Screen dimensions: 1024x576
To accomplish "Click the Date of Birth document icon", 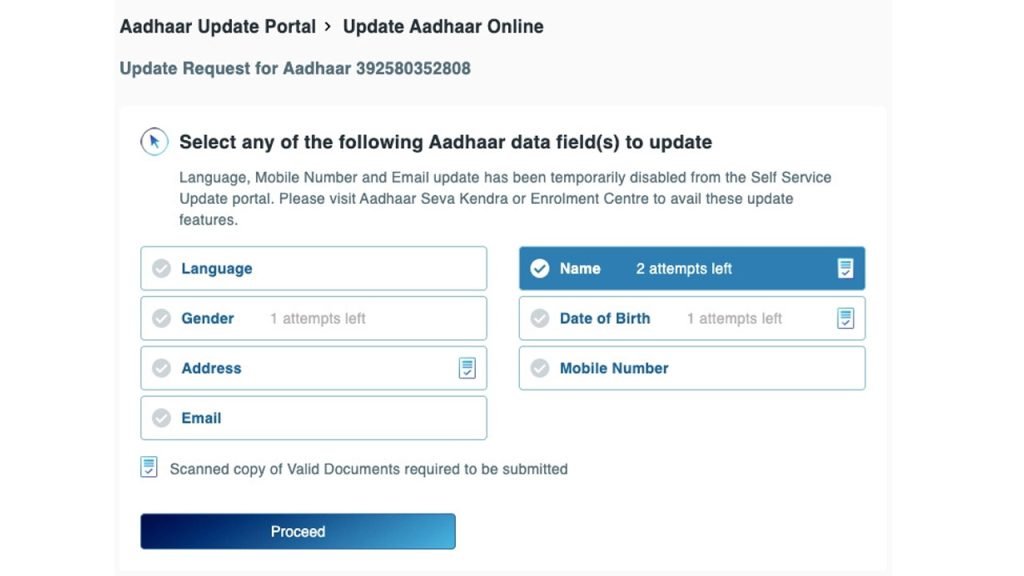I will [846, 318].
